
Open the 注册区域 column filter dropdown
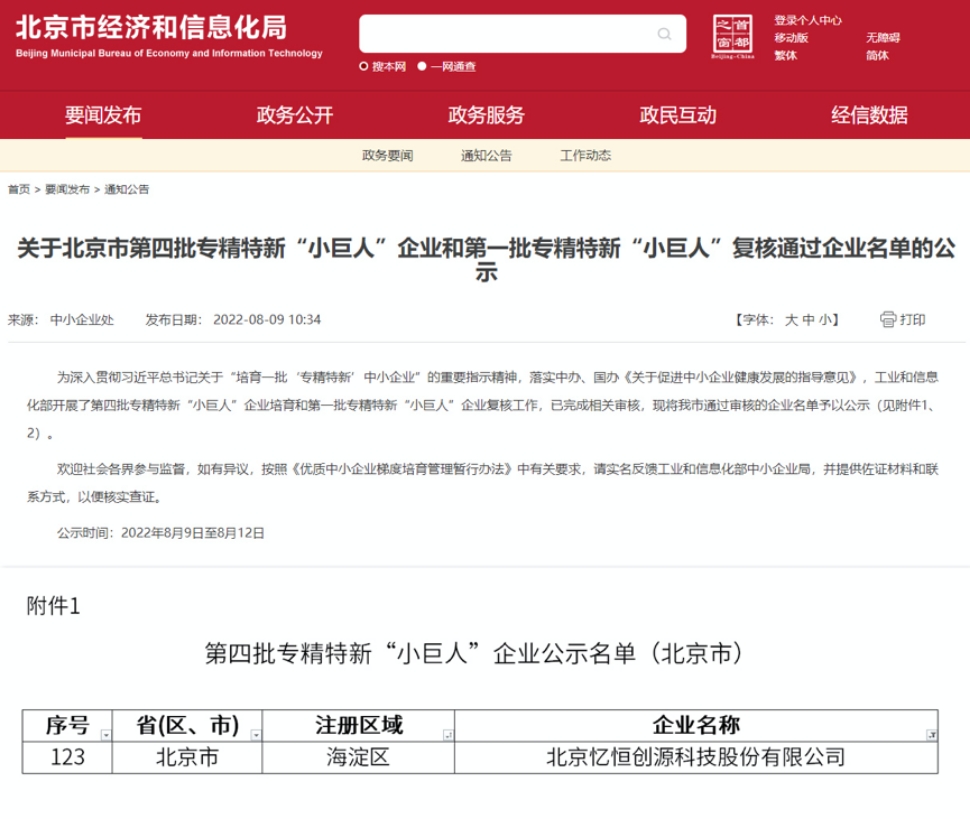(x=448, y=735)
